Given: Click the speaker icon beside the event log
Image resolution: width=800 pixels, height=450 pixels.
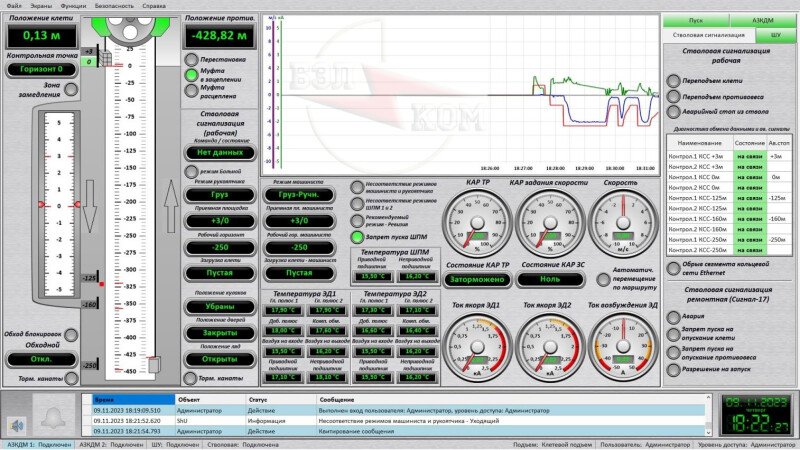Looking at the screenshot, I should click(14, 411).
